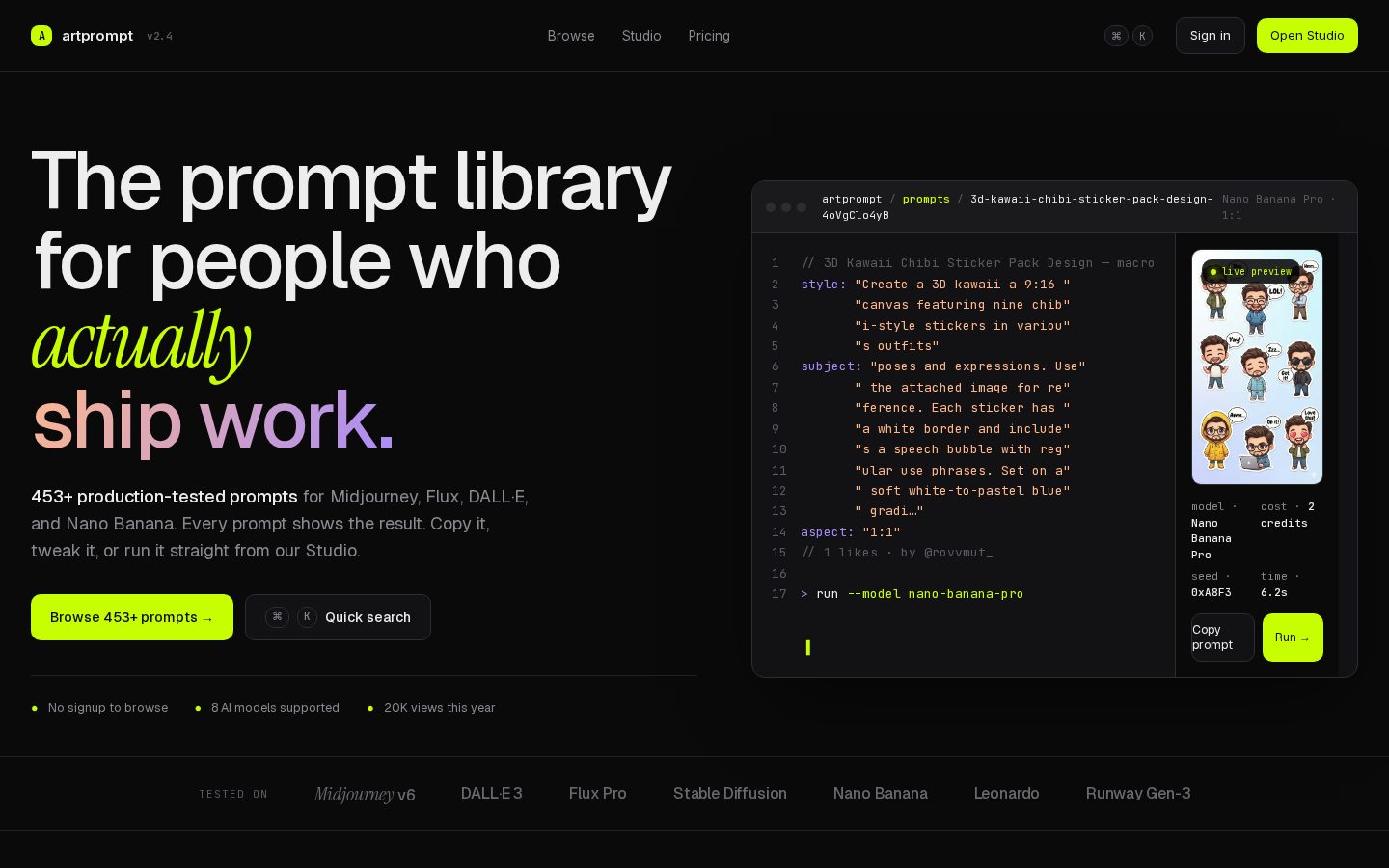Open the Studio nav item
Screen dimensions: 1389x868
coord(641,36)
